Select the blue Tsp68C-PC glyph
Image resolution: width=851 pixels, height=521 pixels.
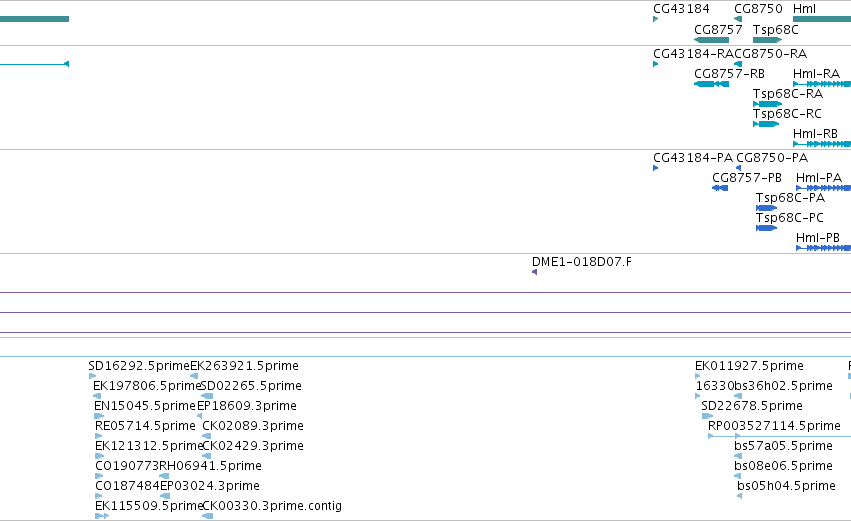(x=766, y=228)
